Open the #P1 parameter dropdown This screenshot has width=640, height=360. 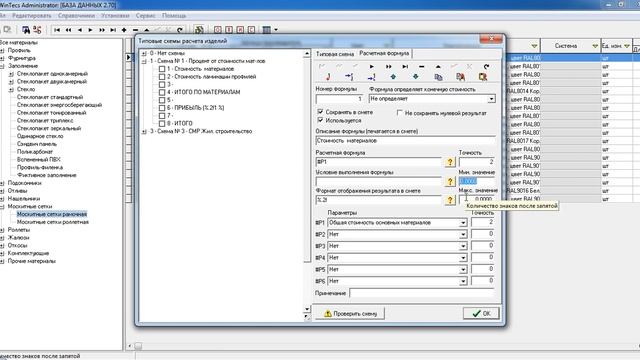(463, 223)
